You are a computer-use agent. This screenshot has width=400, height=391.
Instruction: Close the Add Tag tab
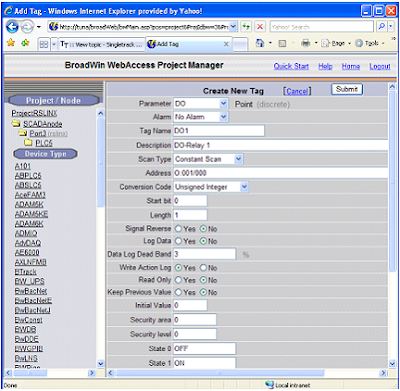(226, 44)
